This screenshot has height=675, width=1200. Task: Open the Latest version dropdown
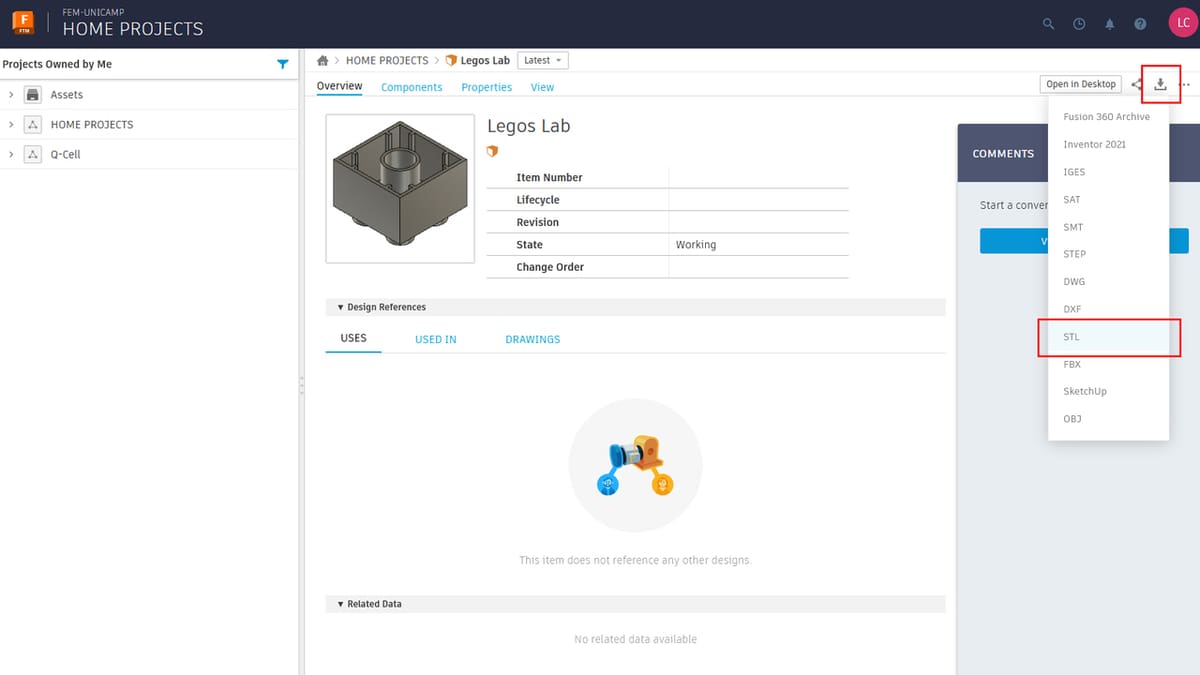click(543, 61)
